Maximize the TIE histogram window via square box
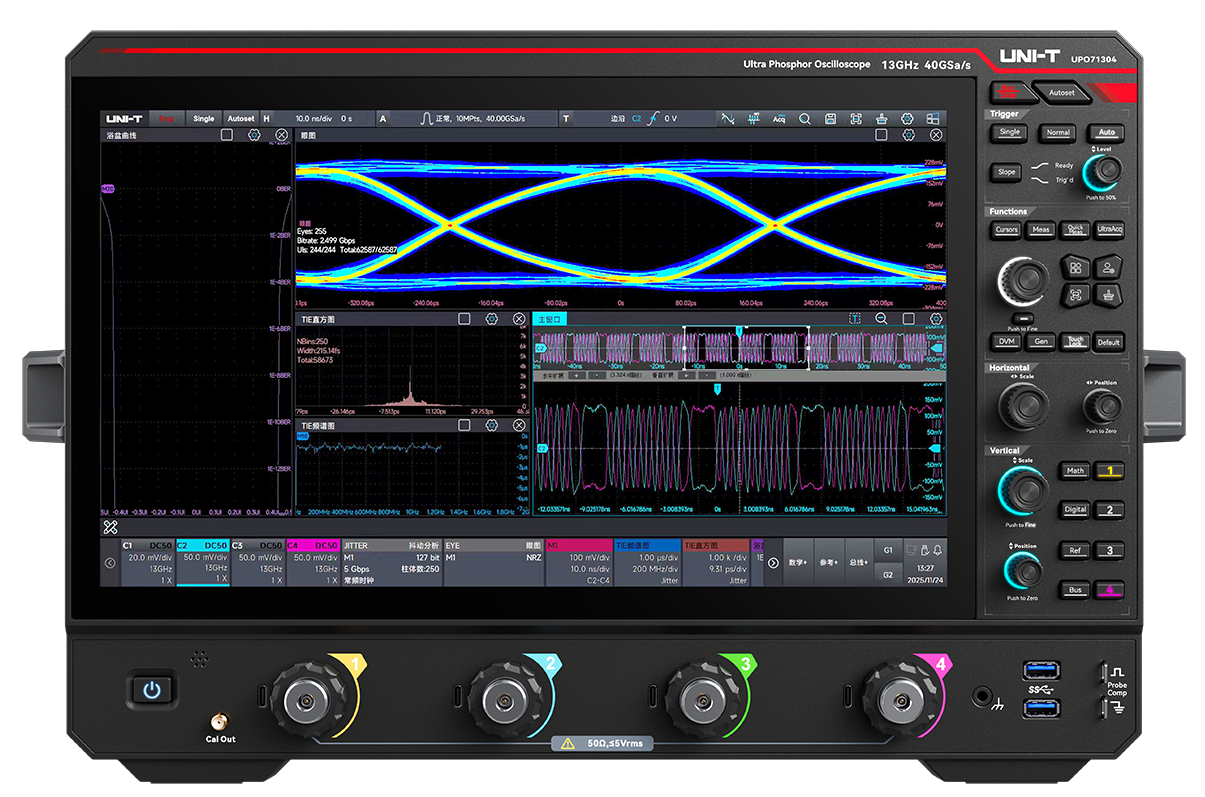Image resolution: width=1205 pixels, height=797 pixels. click(x=464, y=319)
